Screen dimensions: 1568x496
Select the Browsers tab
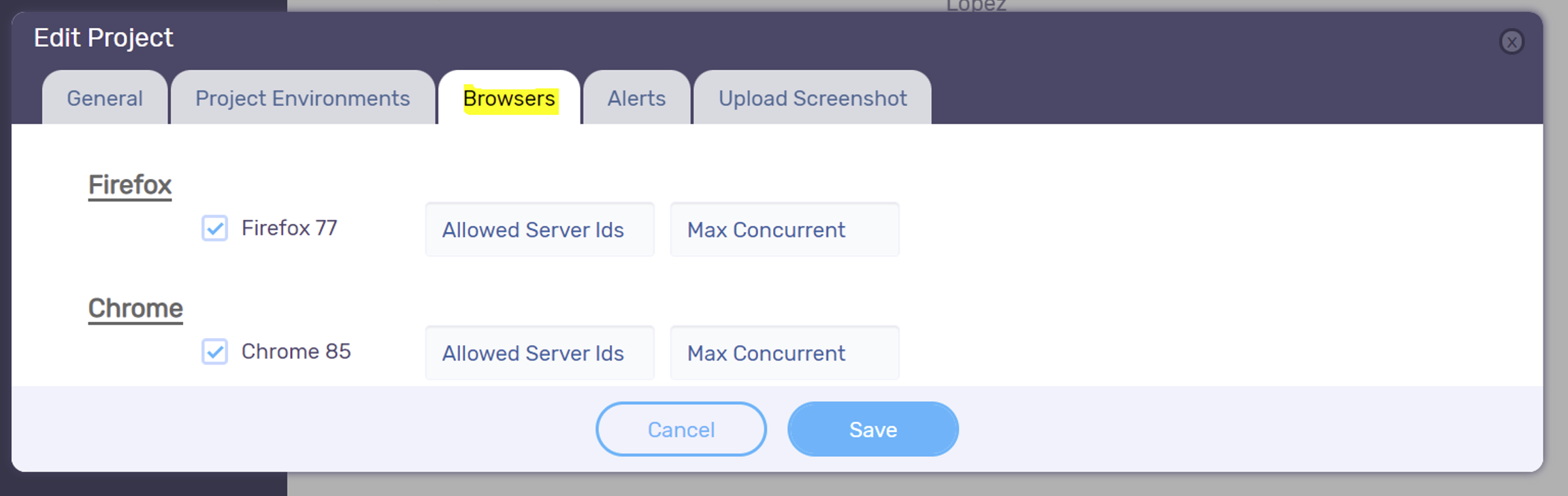click(x=509, y=98)
